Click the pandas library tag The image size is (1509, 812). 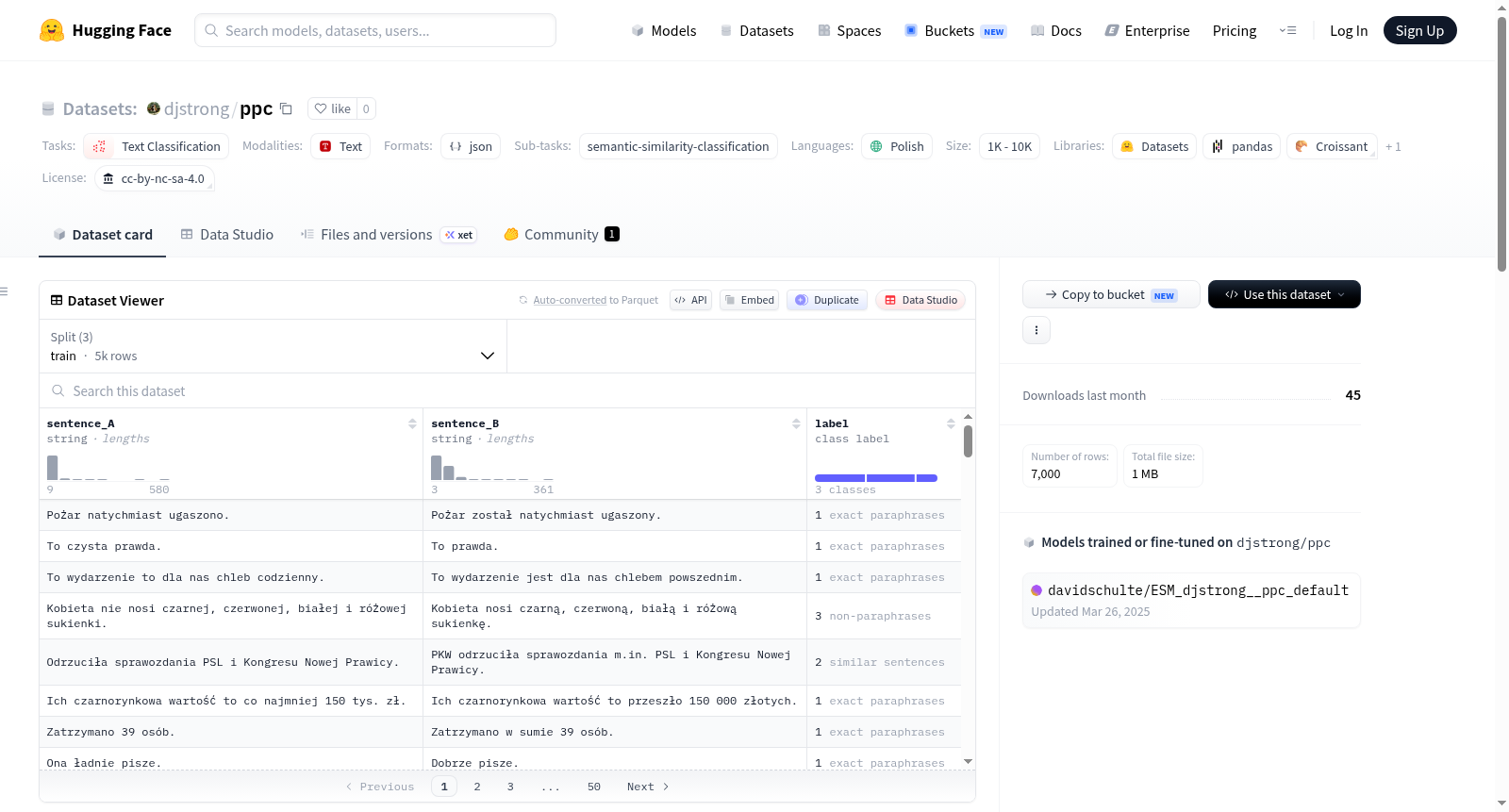tap(1242, 146)
